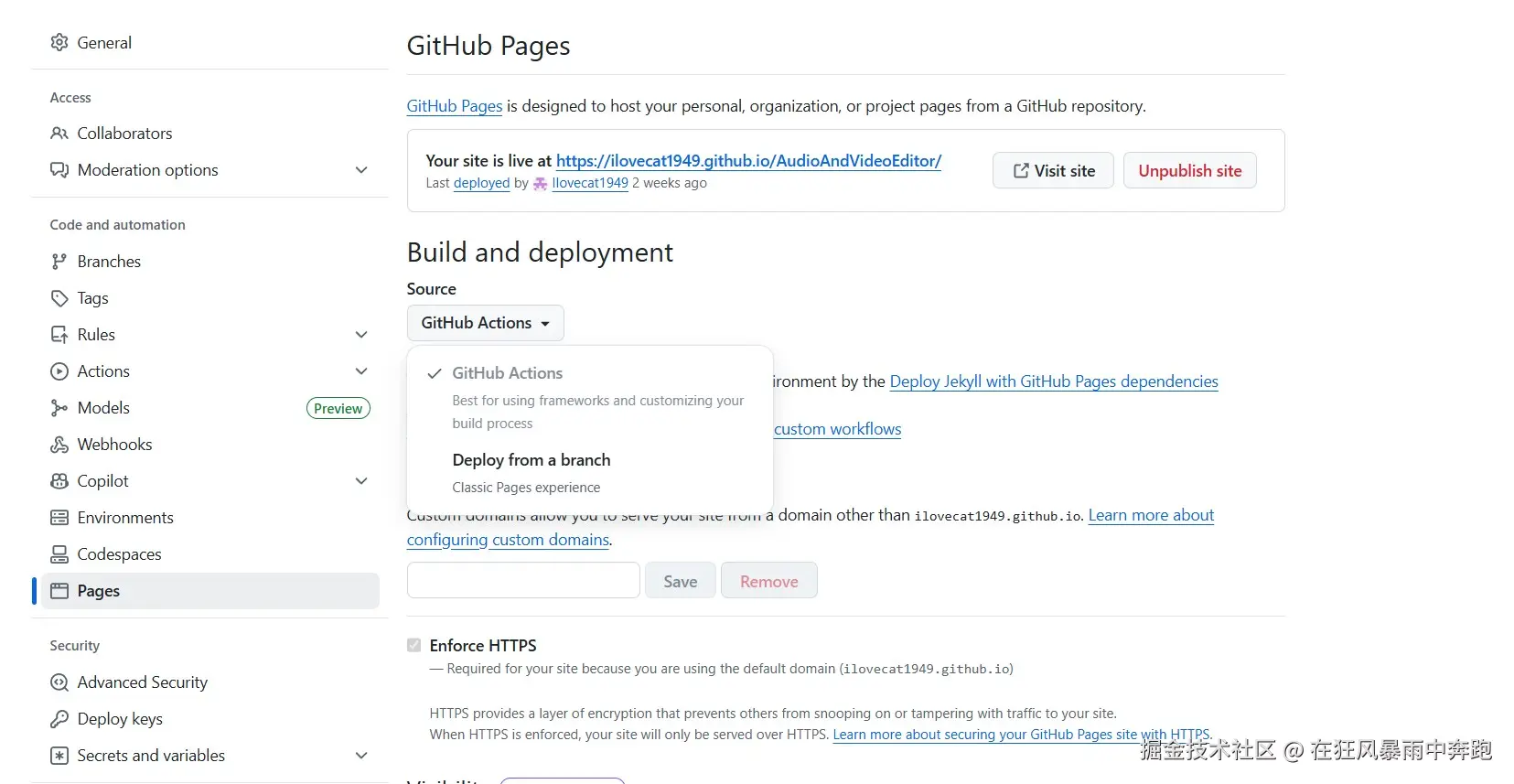Click the Actions play-circle icon
The height and width of the screenshot is (784, 1514).
tap(59, 371)
